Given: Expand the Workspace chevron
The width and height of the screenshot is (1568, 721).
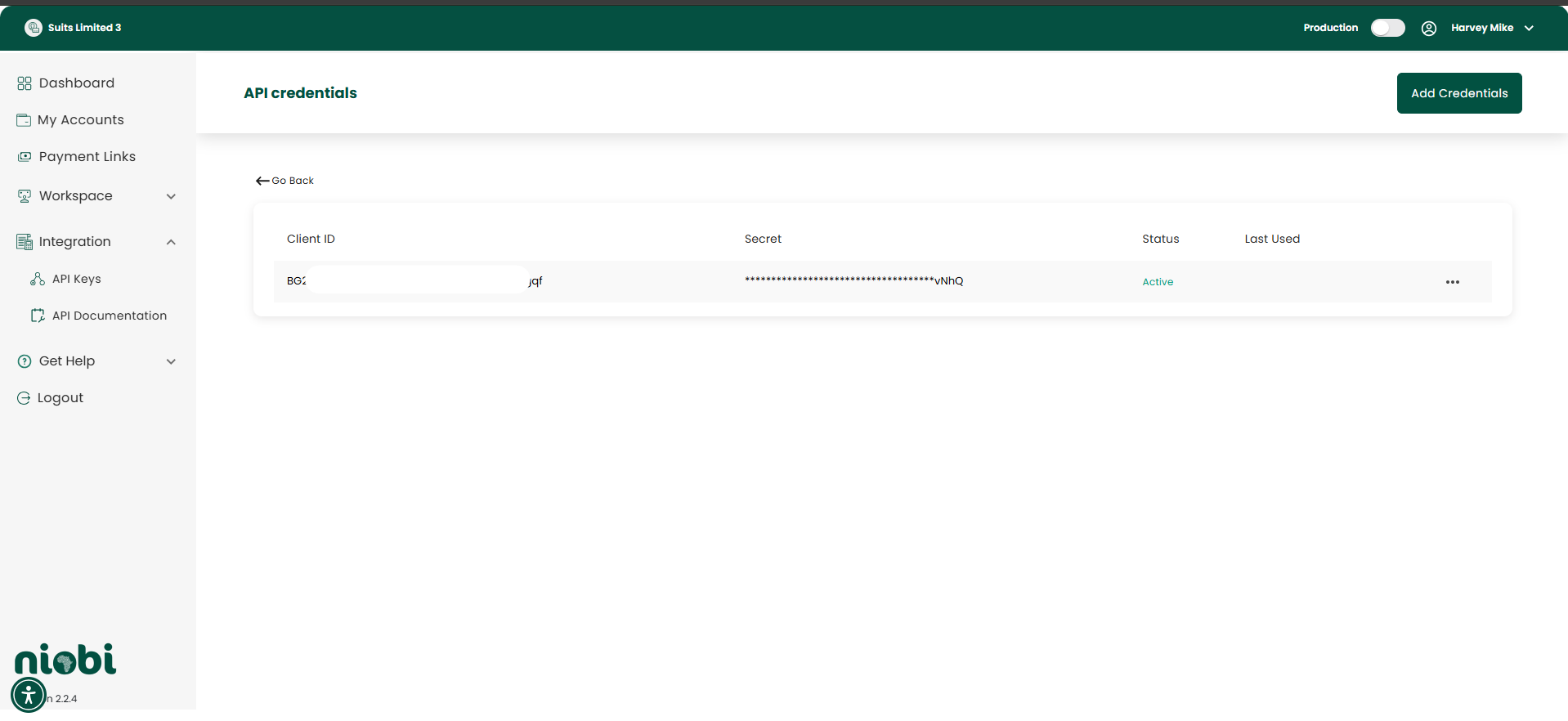Looking at the screenshot, I should (171, 196).
